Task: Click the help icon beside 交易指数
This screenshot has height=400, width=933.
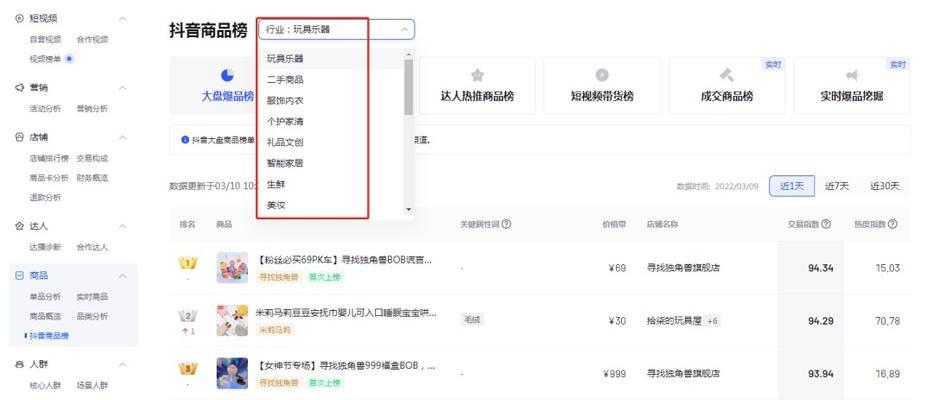Action: coord(826,224)
